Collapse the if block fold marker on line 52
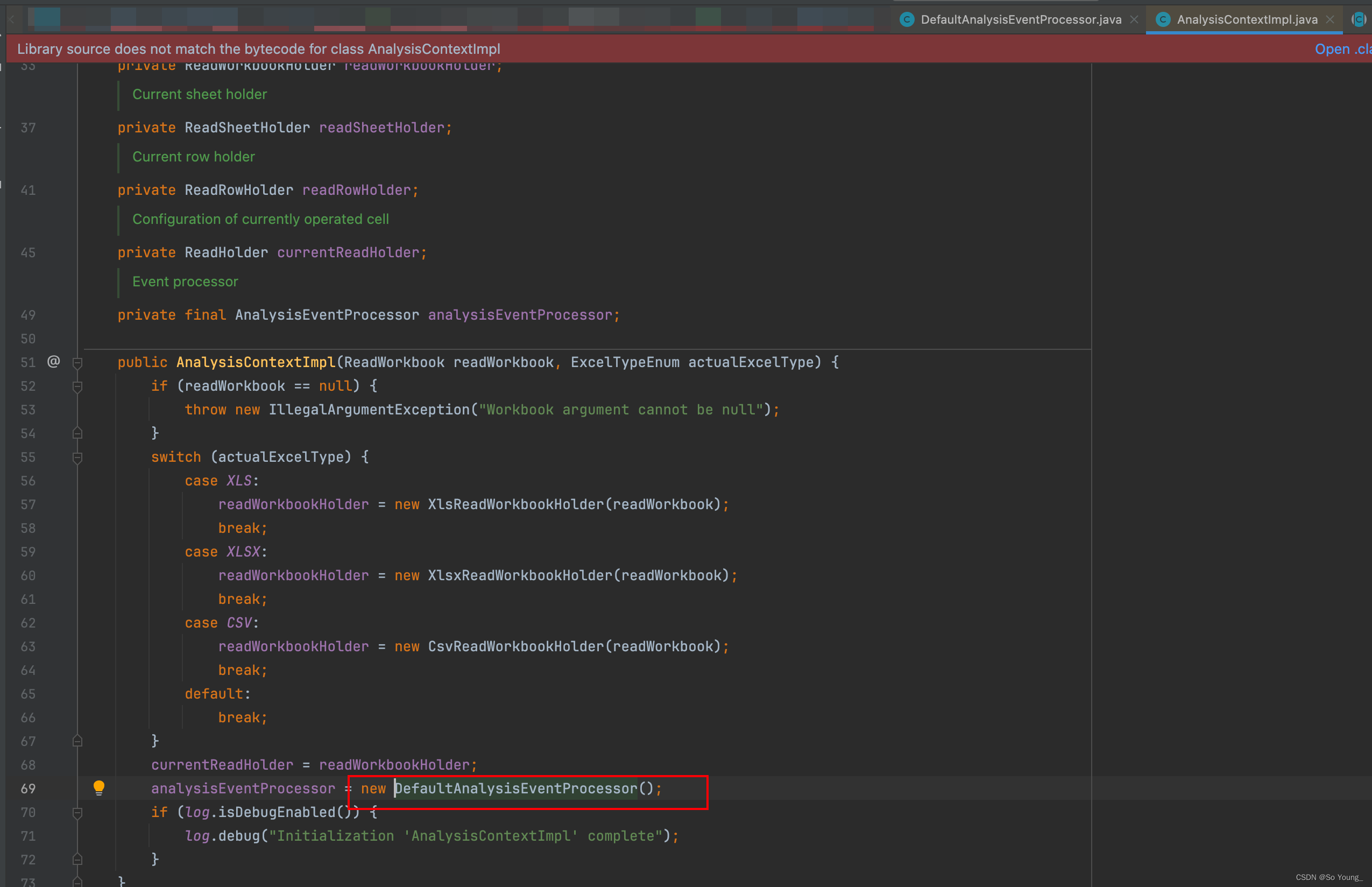 pyautogui.click(x=77, y=386)
